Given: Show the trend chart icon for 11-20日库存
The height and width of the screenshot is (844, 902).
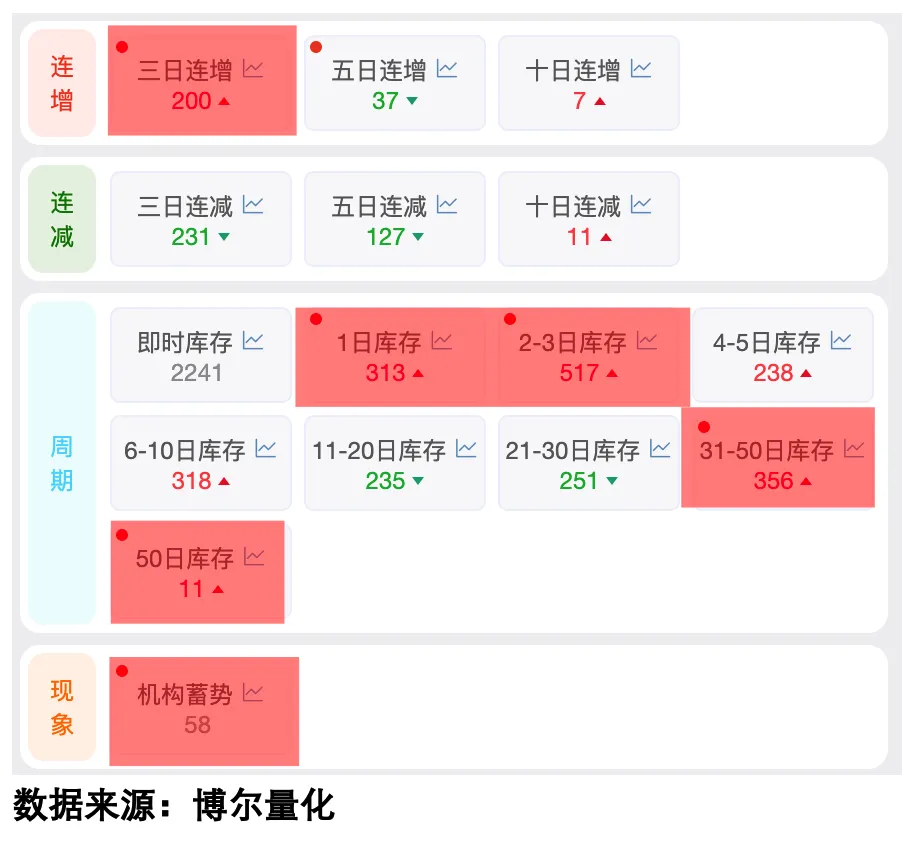Looking at the screenshot, I should click(x=466, y=449).
